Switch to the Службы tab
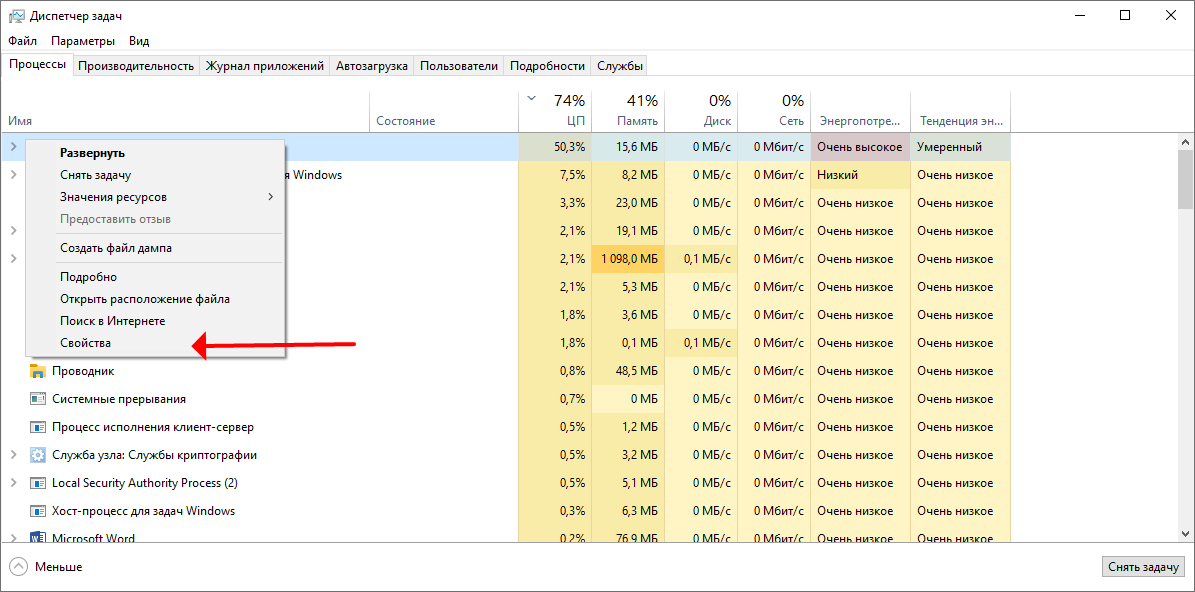 click(620, 66)
